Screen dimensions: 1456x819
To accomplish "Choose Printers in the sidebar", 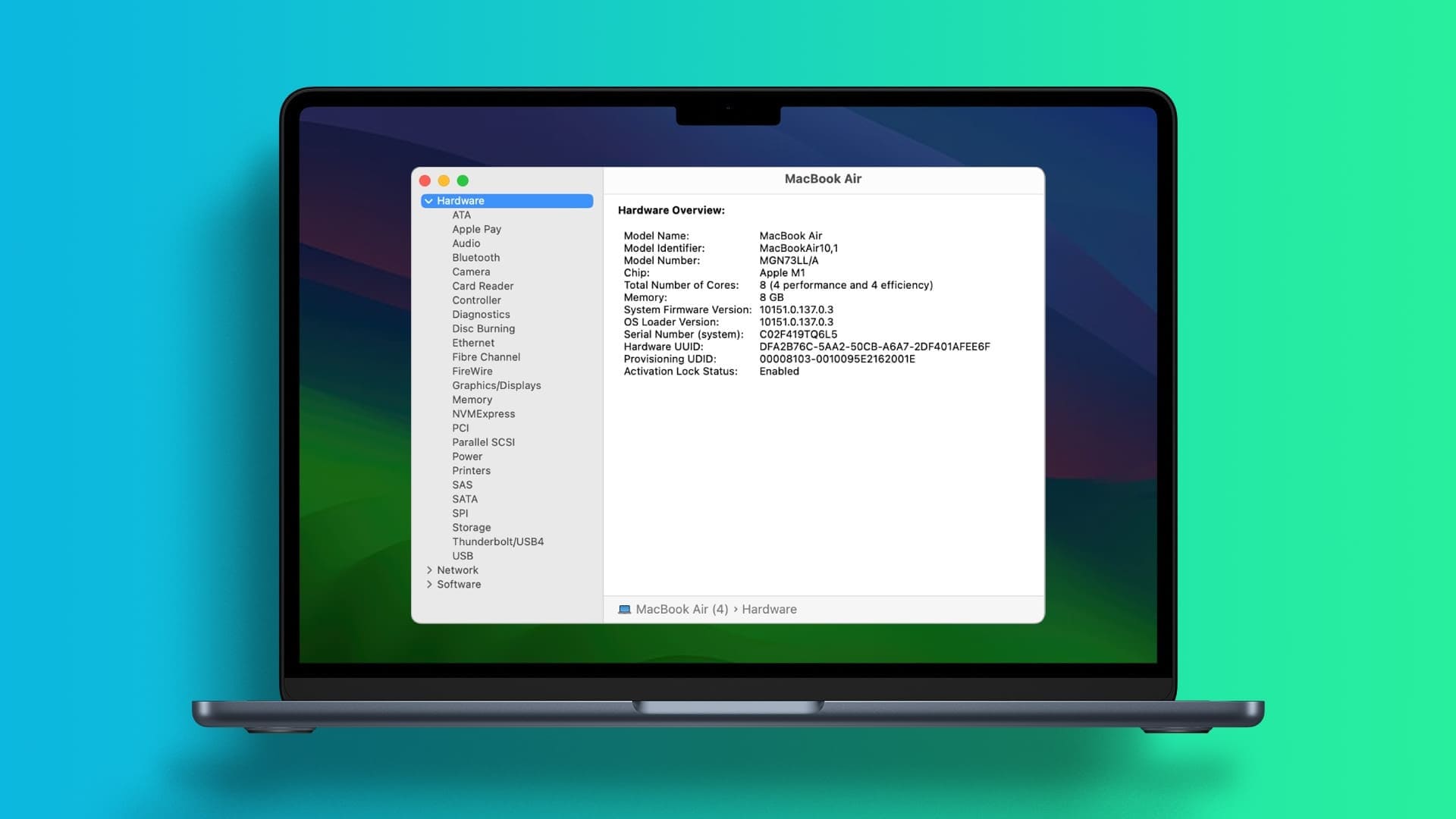I will [471, 471].
